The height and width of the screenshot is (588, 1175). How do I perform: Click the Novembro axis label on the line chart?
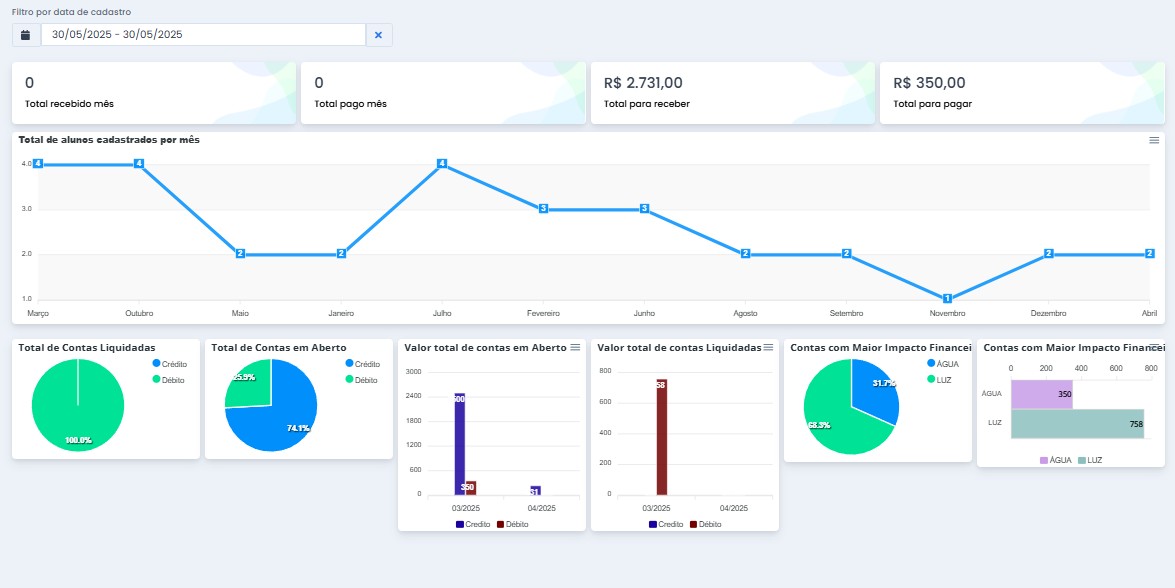(947, 313)
